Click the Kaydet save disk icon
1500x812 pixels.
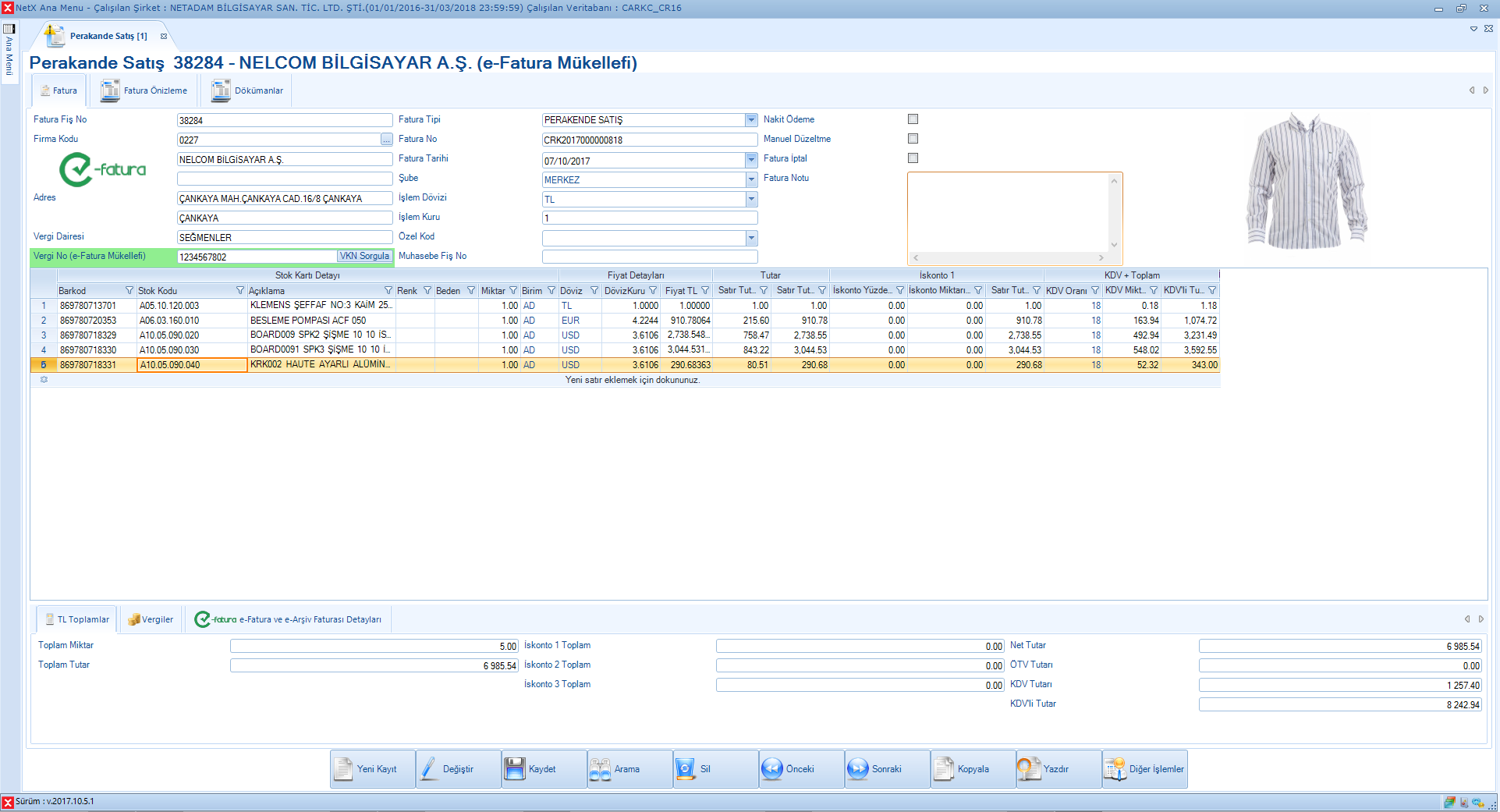tap(515, 769)
